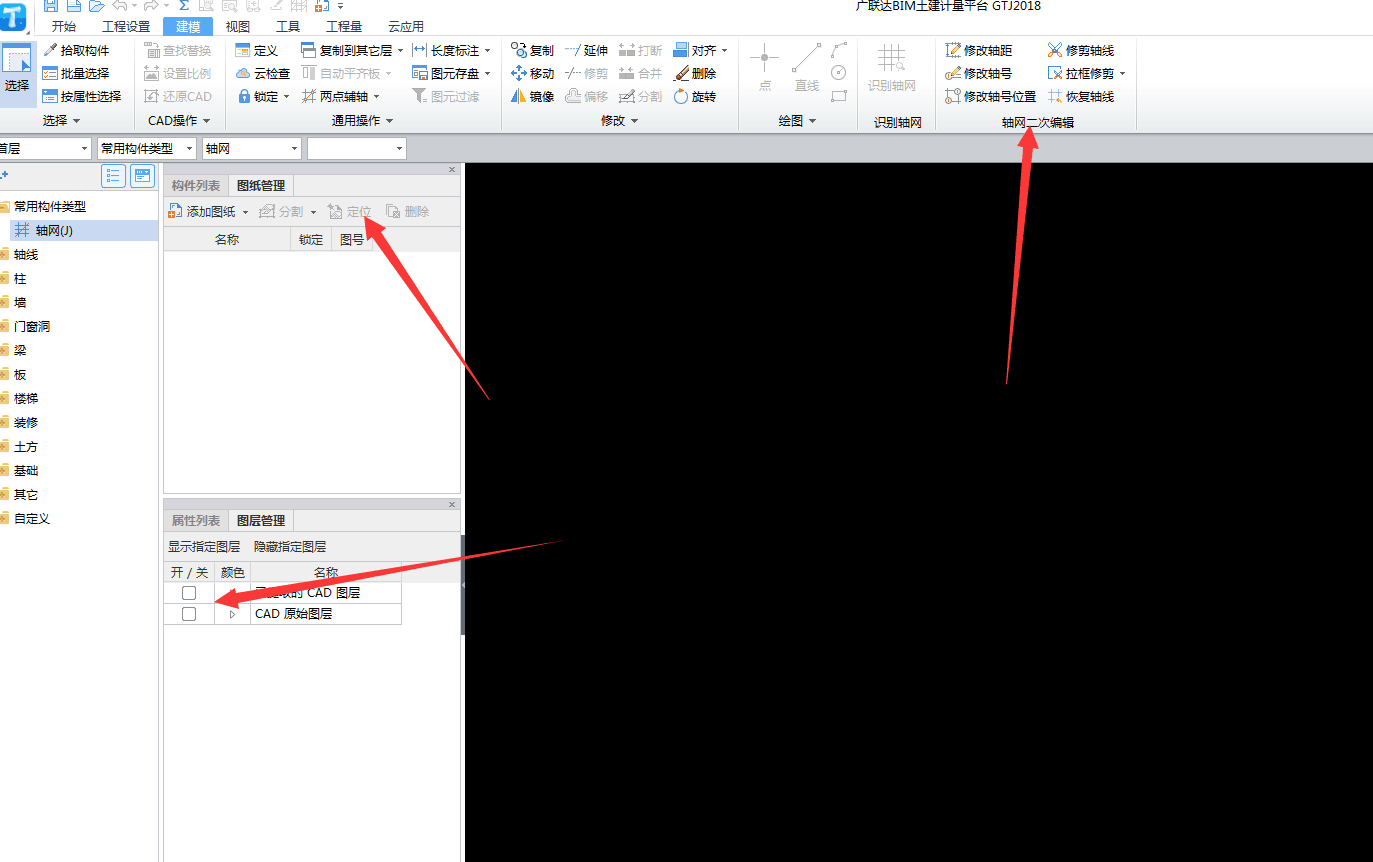The height and width of the screenshot is (862, 1373).
Task: Click 显示指定图层 button
Action: [x=204, y=547]
